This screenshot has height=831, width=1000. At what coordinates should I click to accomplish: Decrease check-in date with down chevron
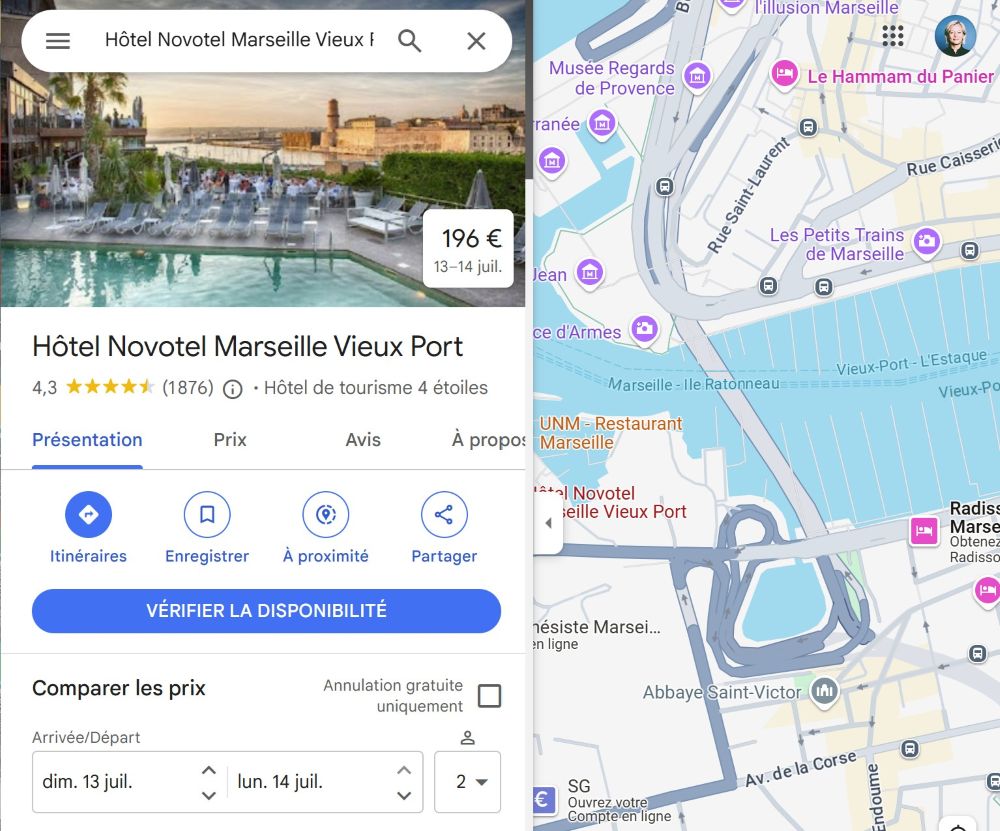coord(209,795)
